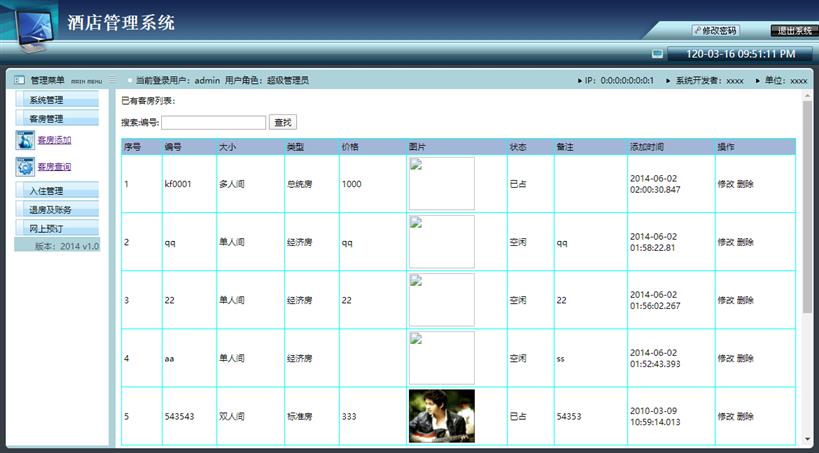Click the 客房添加 sidebar icon

[26, 140]
